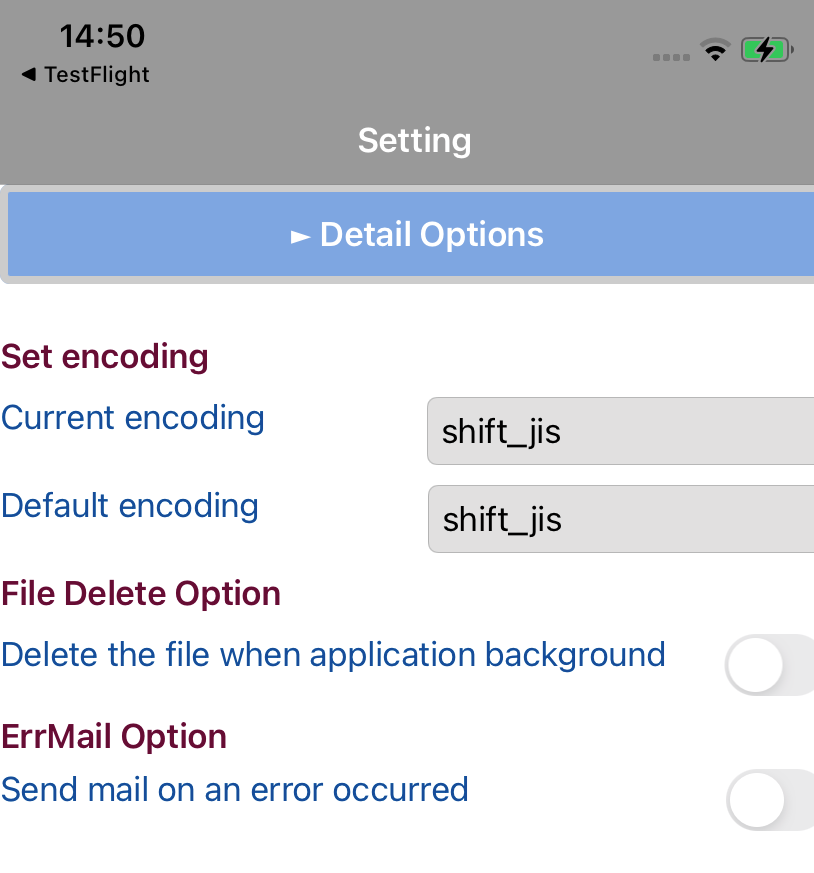Tap the back arrow beside TestFlight
The width and height of the screenshot is (814, 873).
(x=28, y=75)
